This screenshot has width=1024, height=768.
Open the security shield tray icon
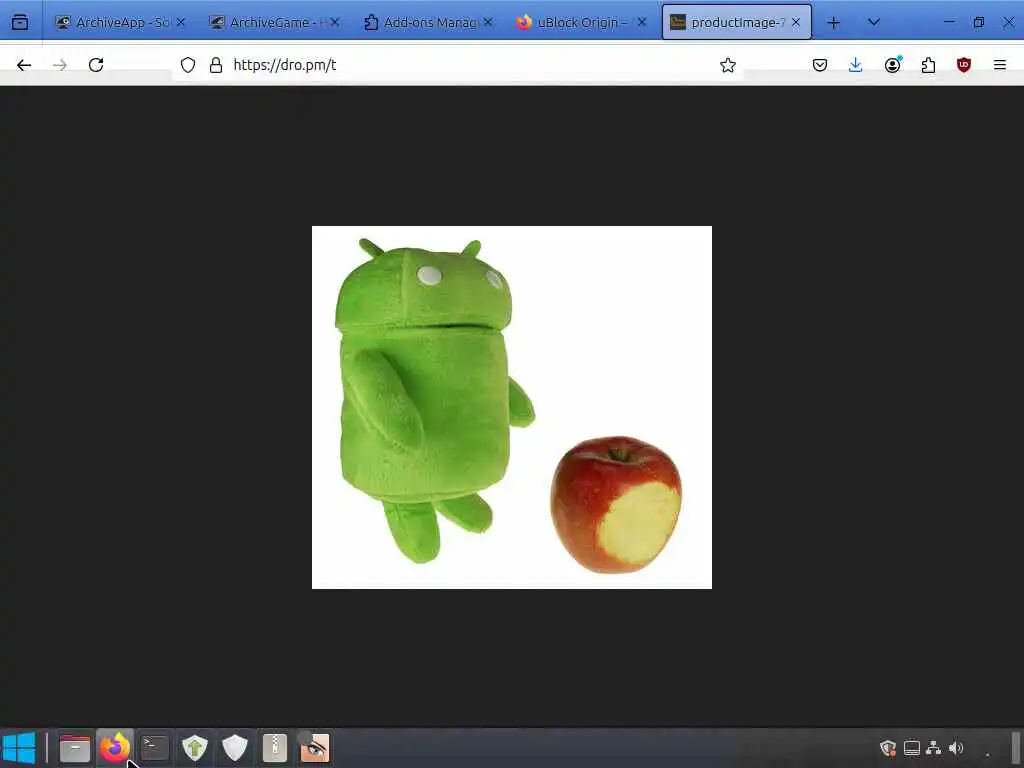point(888,748)
